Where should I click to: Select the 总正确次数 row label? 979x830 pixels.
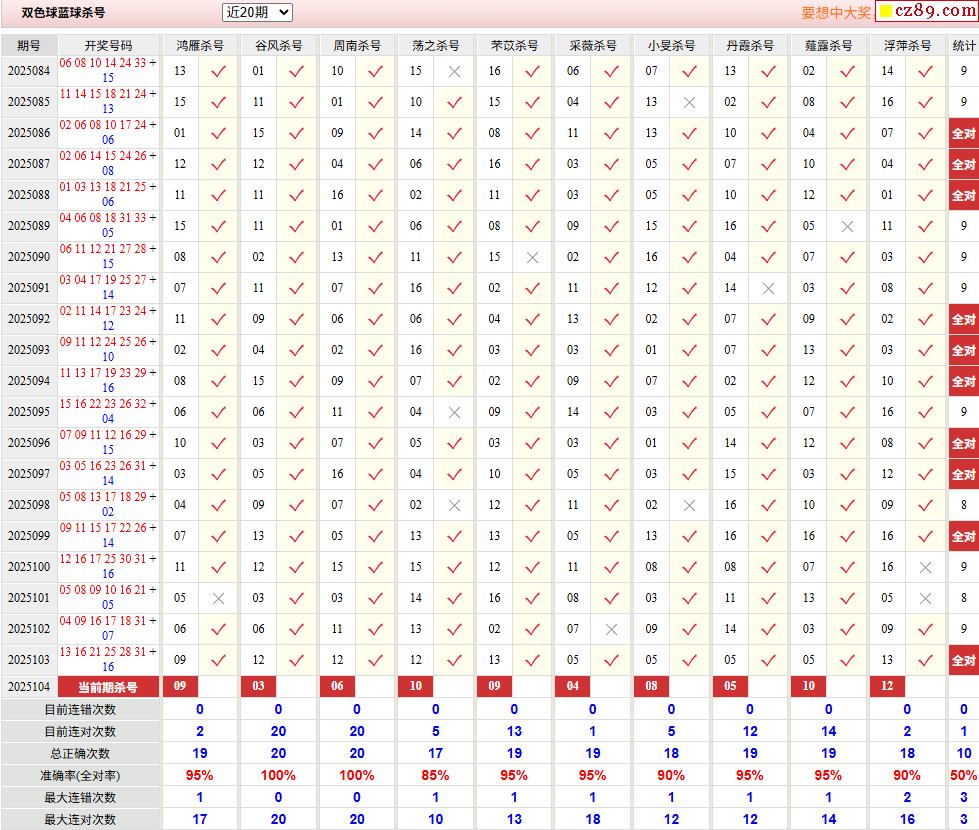point(81,754)
